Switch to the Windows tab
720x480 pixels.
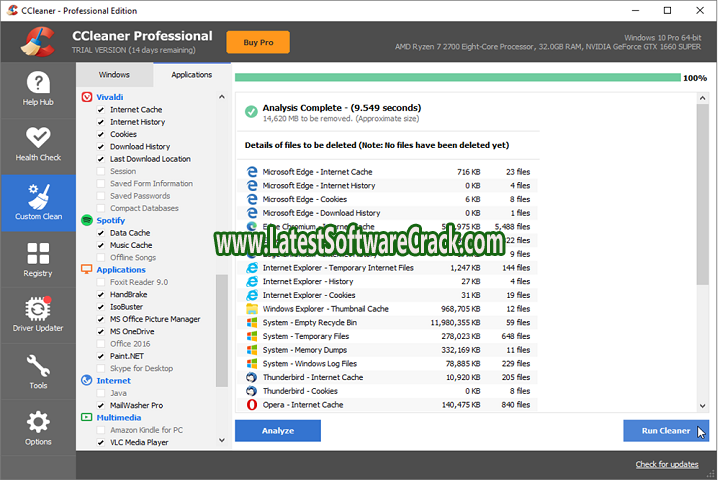coord(114,74)
